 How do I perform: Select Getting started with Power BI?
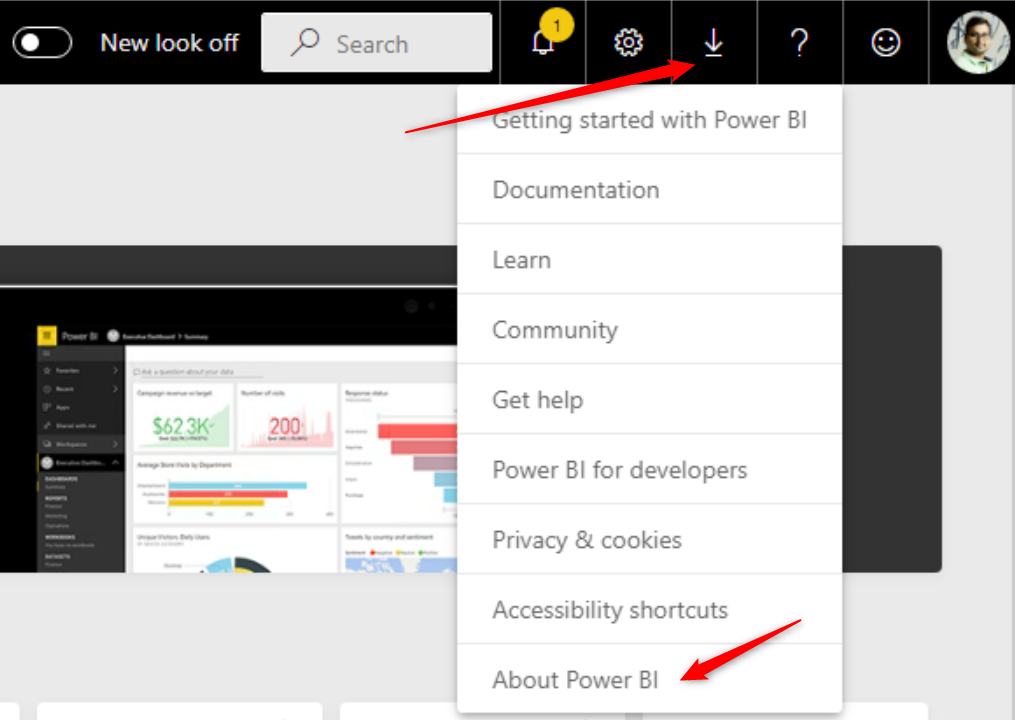[649, 121]
